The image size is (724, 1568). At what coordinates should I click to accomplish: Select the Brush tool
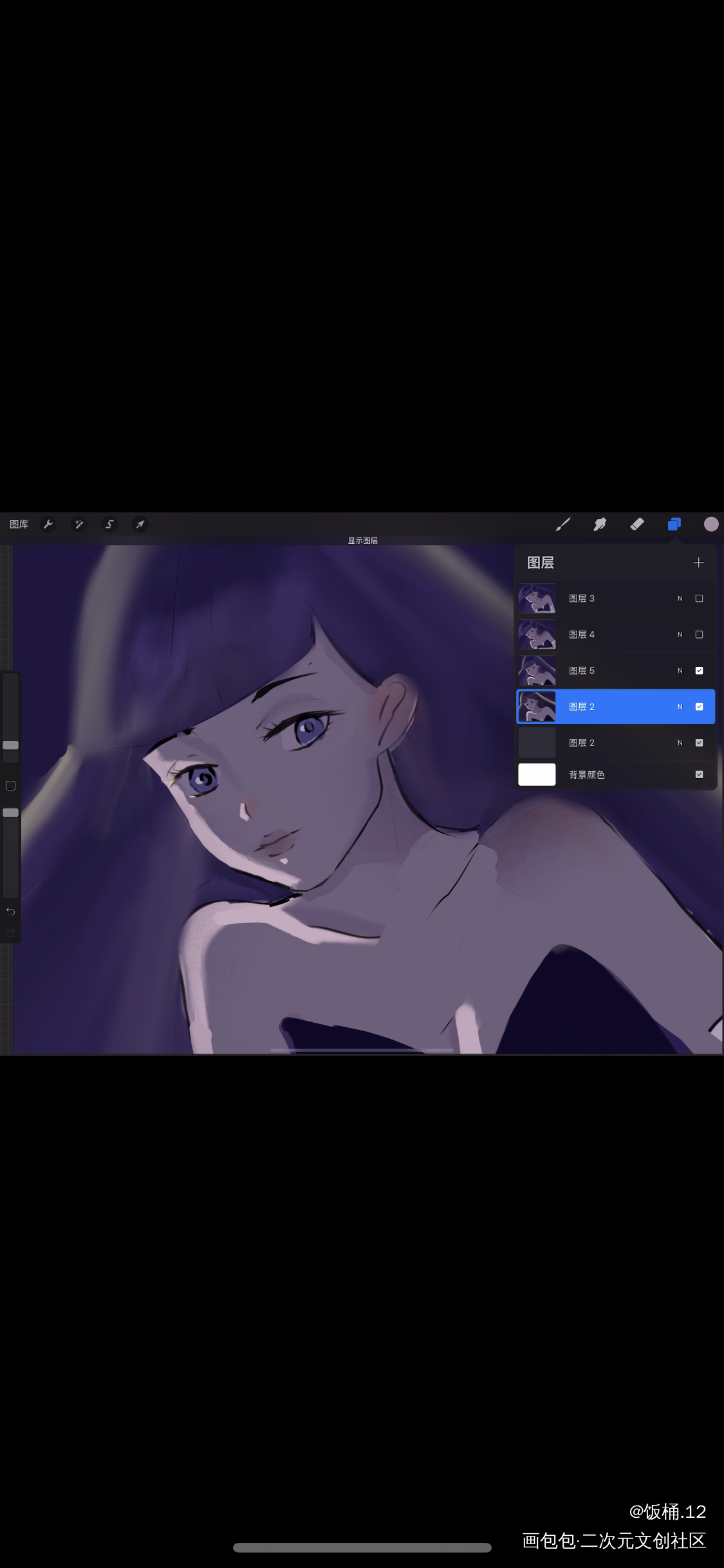pos(563,525)
